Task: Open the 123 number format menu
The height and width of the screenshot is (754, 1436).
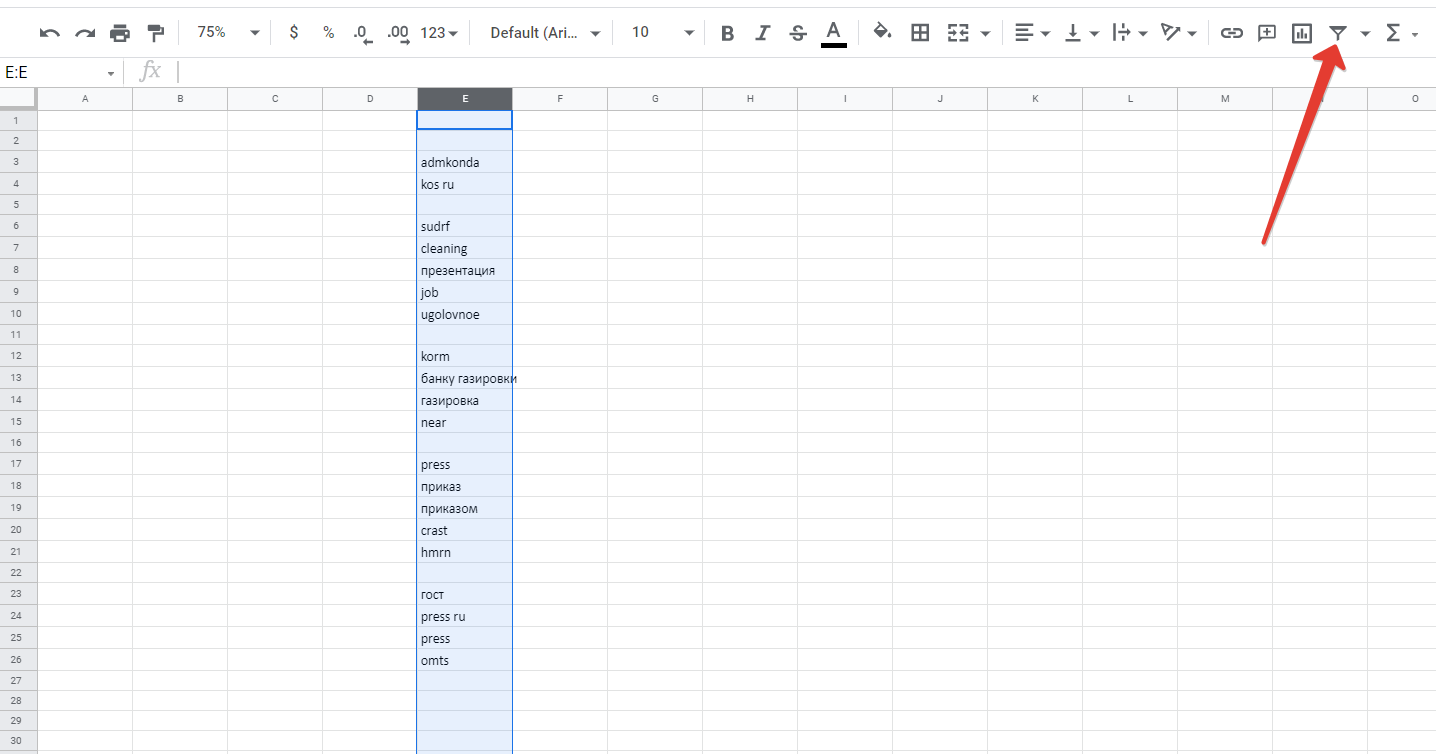Action: 439,33
